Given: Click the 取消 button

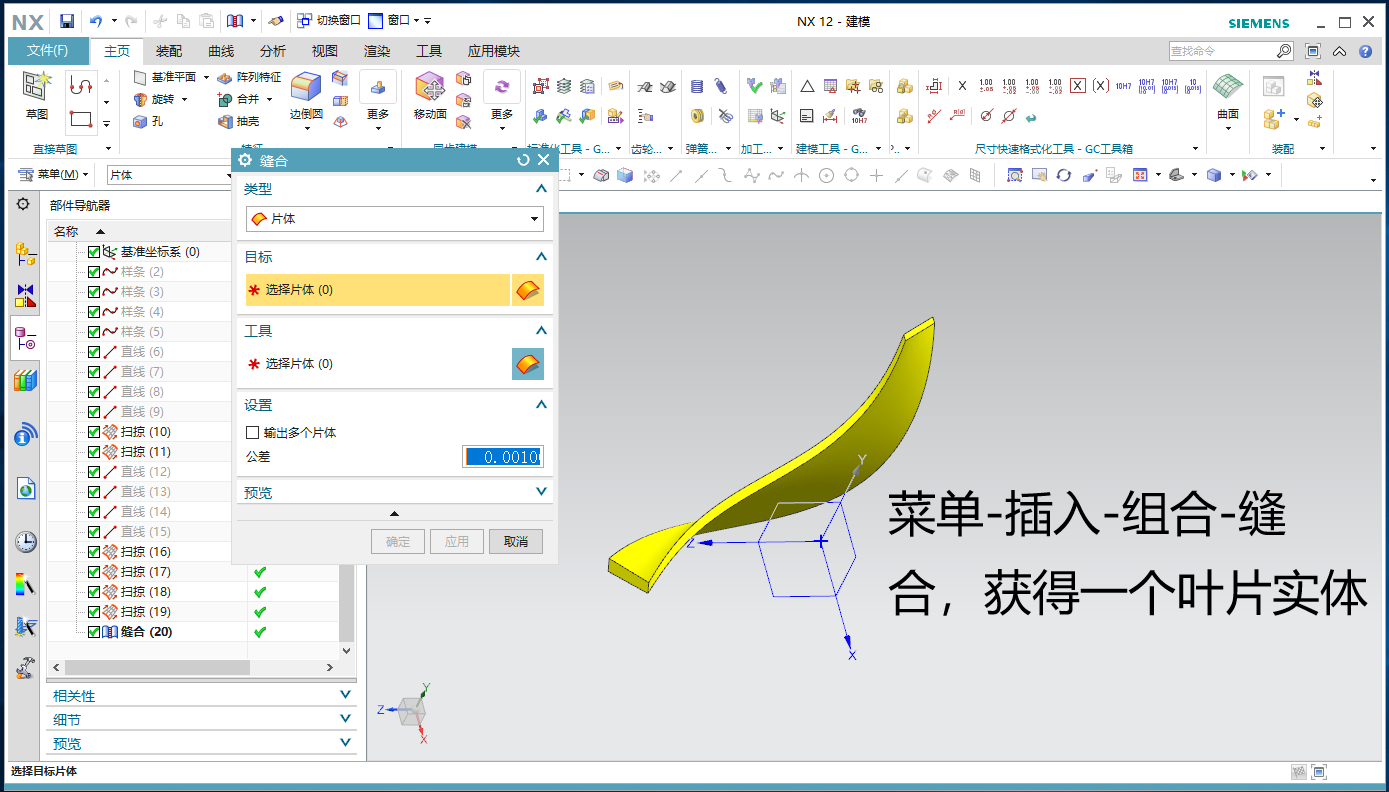Looking at the screenshot, I should 515,541.
